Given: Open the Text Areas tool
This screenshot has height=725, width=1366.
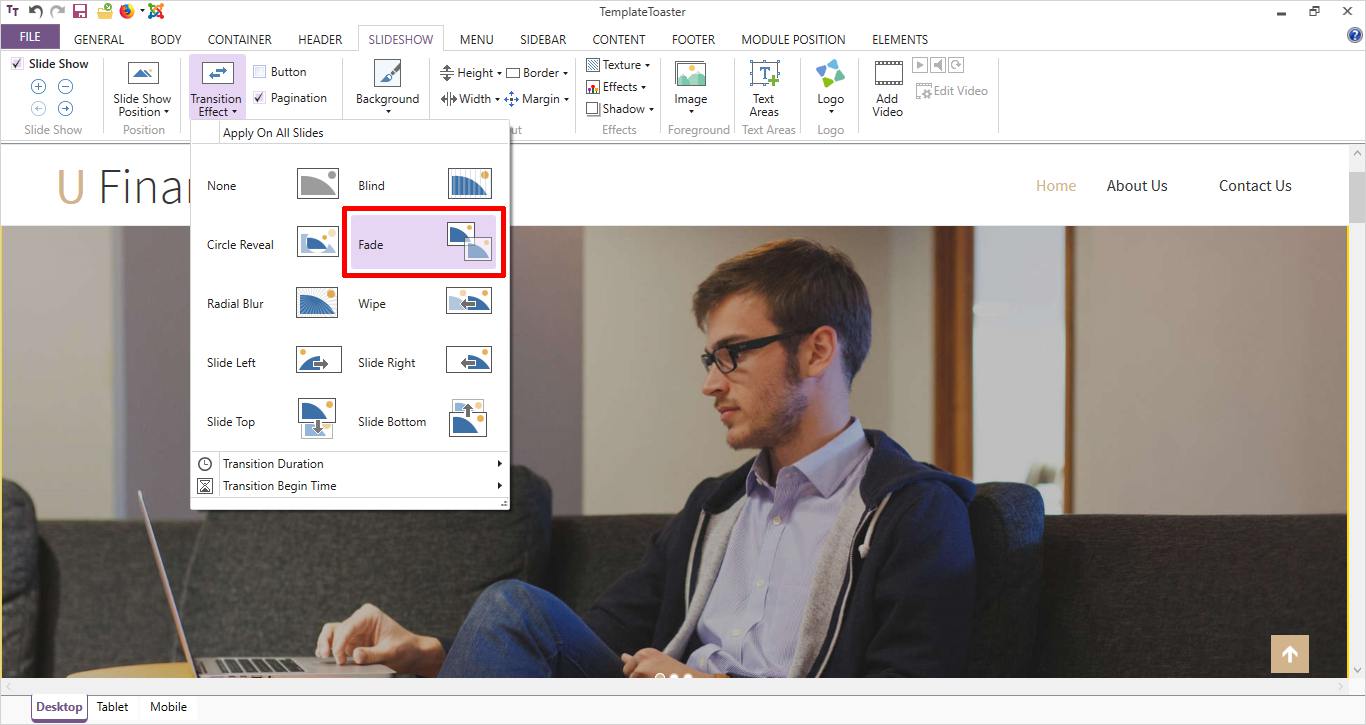Looking at the screenshot, I should pos(764,88).
